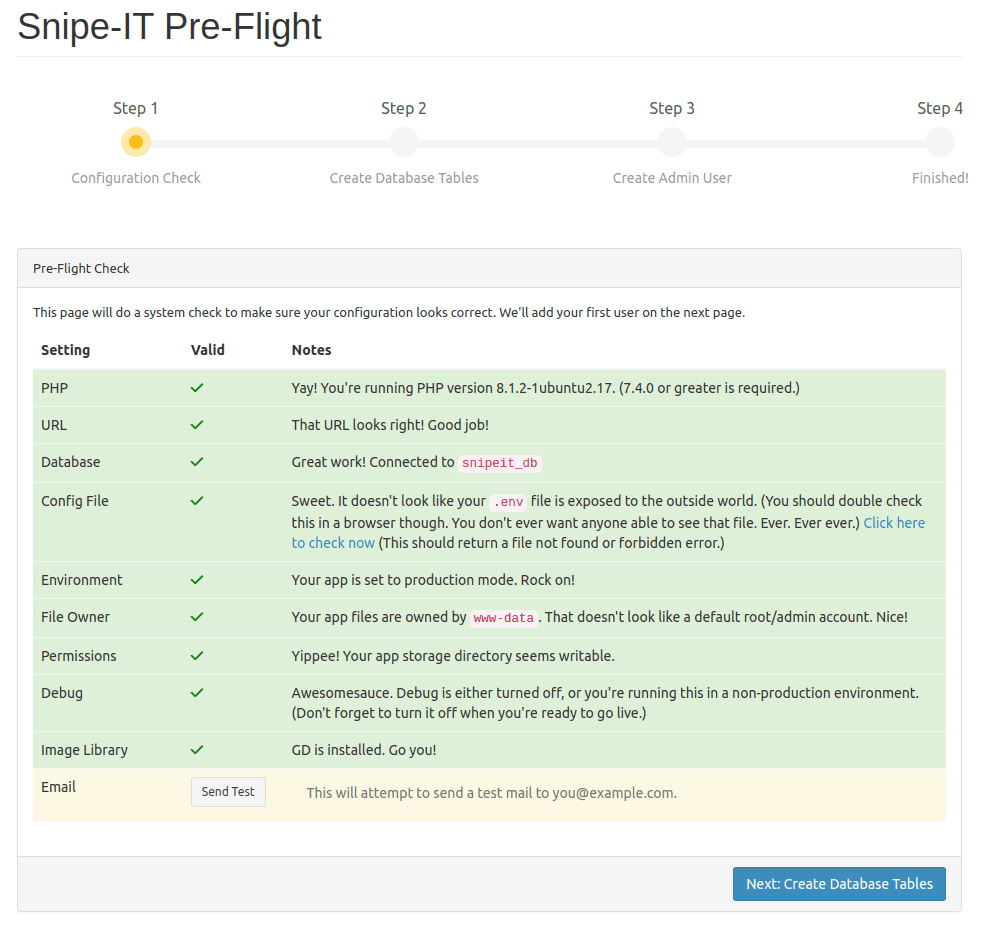This screenshot has height=945, width=981.
Task: Click the green checkmark beside URL
Action: (197, 424)
